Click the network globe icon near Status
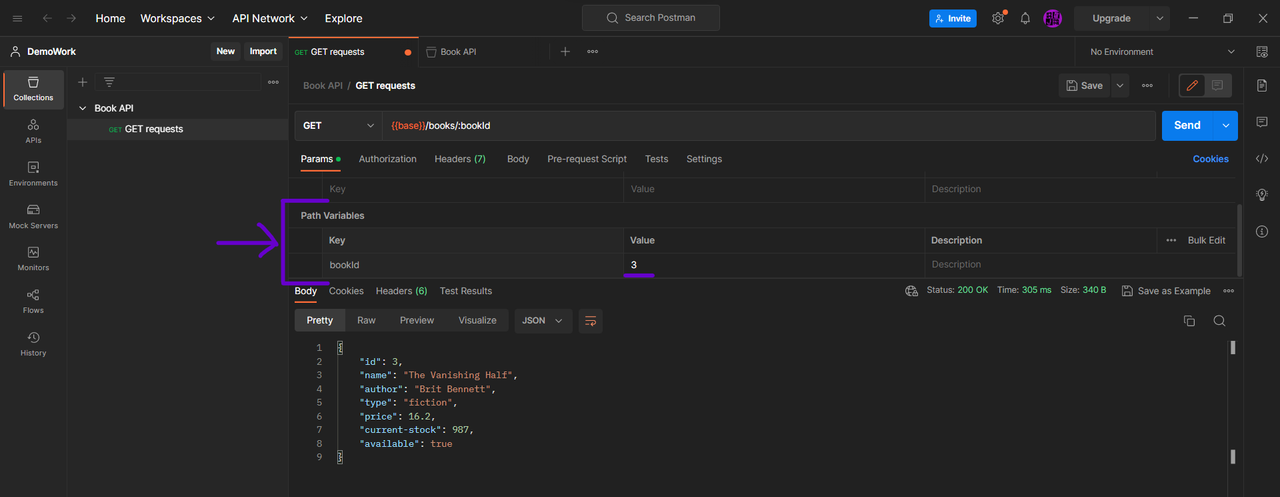 point(911,291)
